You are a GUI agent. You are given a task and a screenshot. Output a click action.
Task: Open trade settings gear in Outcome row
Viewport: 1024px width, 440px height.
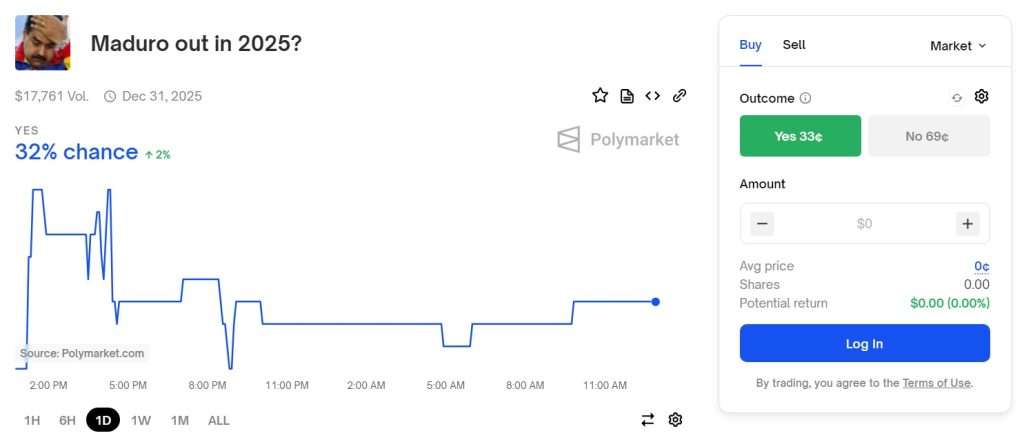click(981, 97)
